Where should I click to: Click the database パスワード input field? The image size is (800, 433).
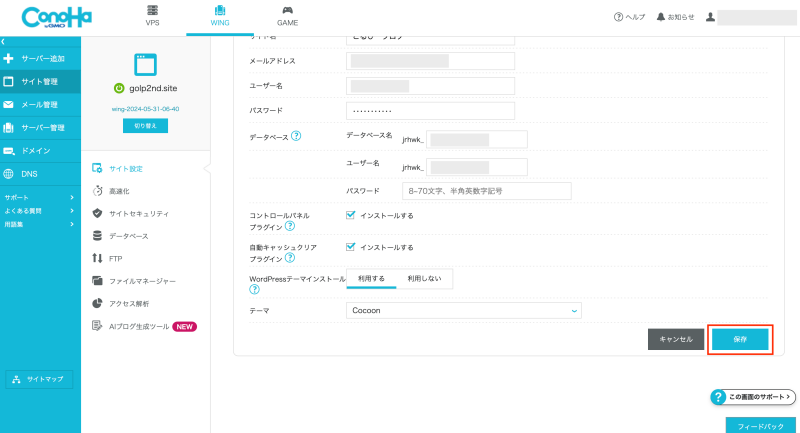click(486, 190)
